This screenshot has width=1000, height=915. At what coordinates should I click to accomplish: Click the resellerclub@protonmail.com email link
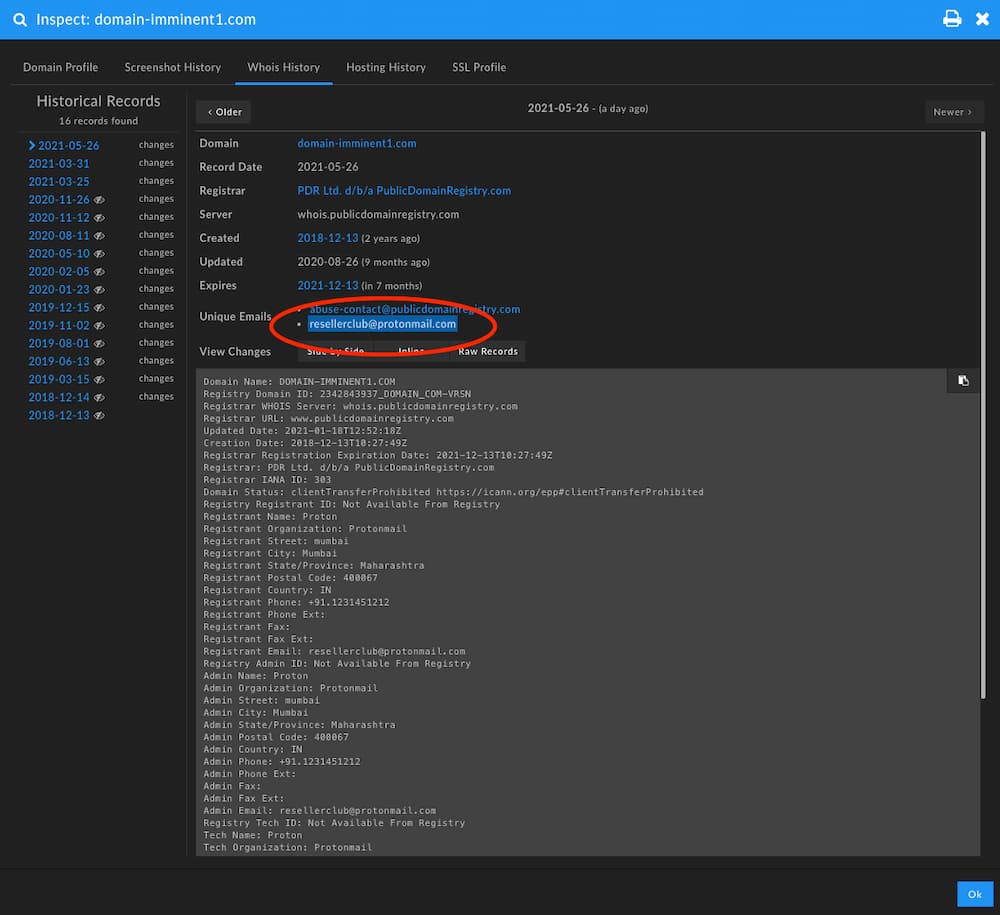pyautogui.click(x=381, y=324)
